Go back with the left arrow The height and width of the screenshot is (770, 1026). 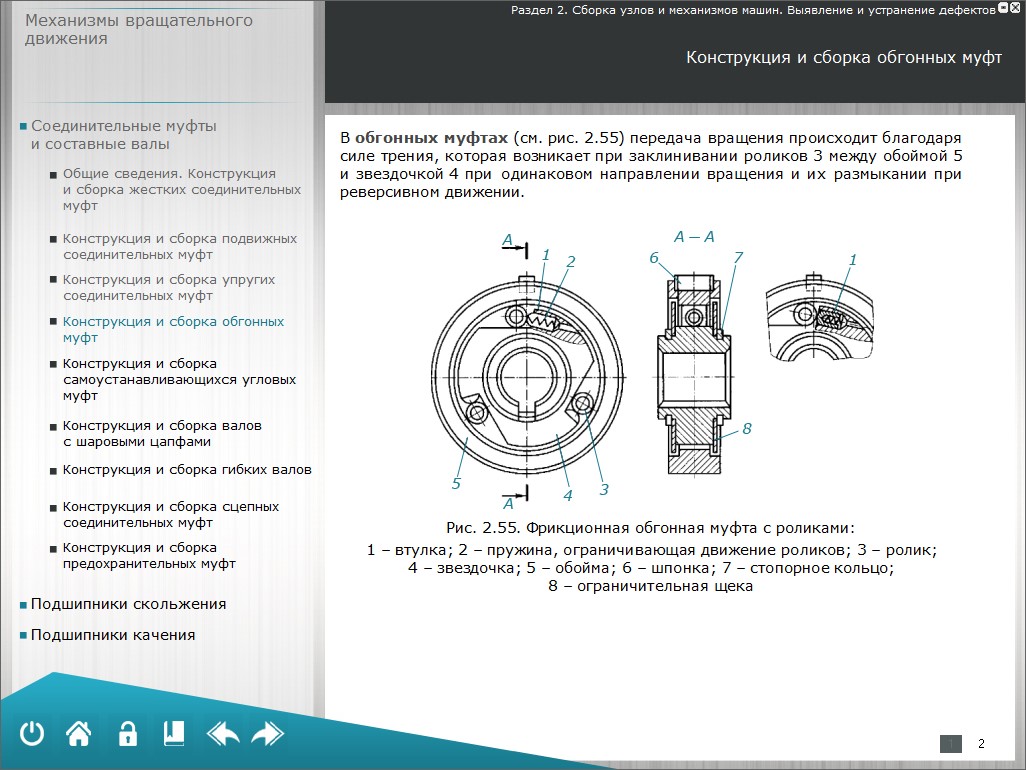pos(222,734)
